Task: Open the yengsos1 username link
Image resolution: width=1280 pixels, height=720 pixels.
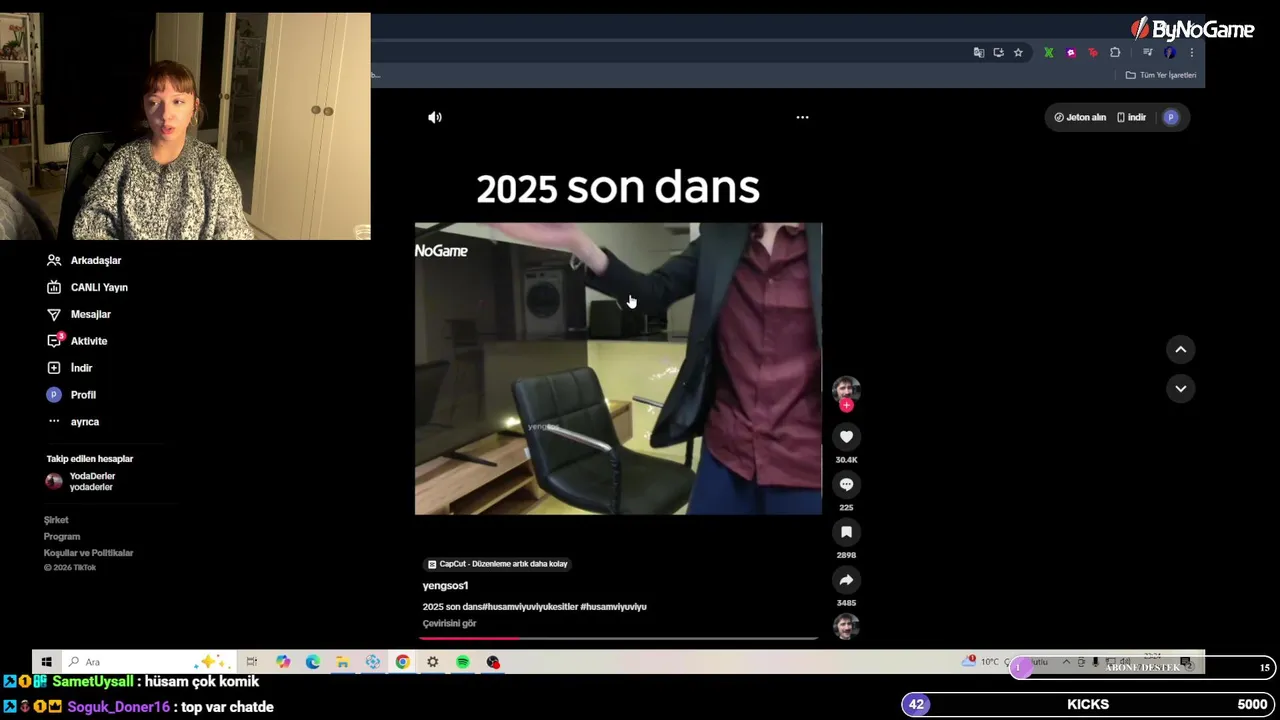Action: (445, 586)
